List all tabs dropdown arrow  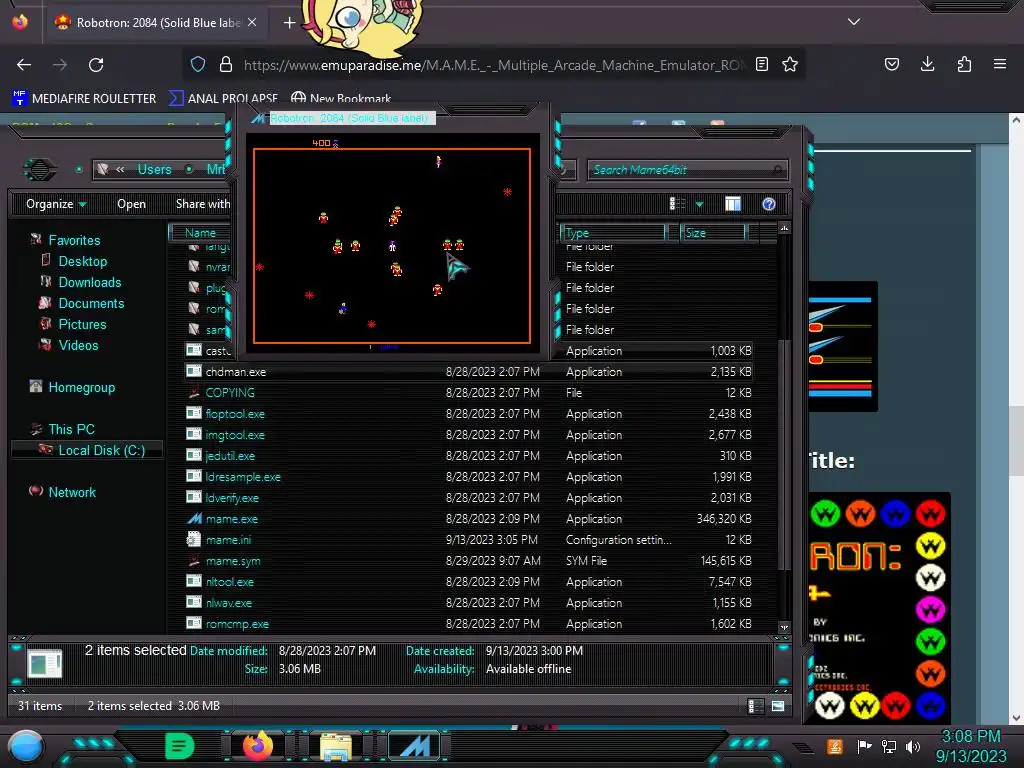pos(854,22)
